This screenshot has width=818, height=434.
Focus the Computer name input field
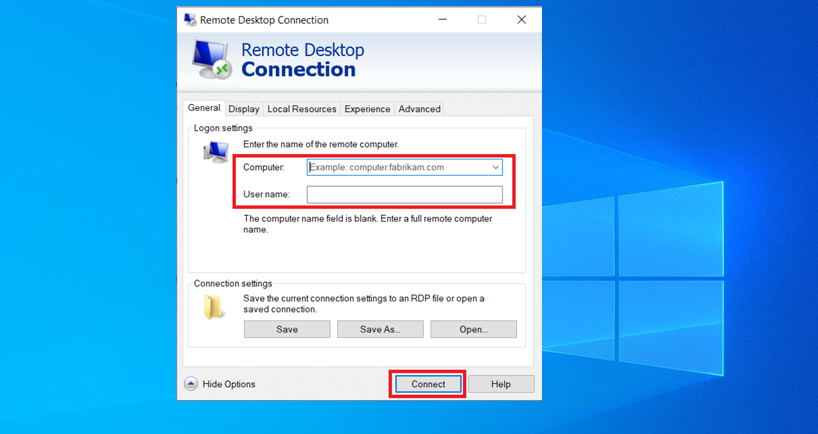click(x=405, y=167)
